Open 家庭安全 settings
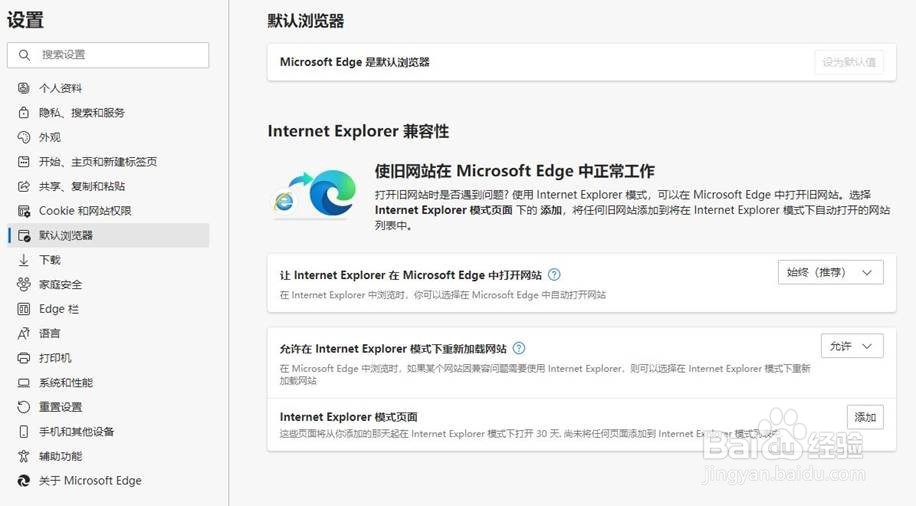 pos(108,285)
